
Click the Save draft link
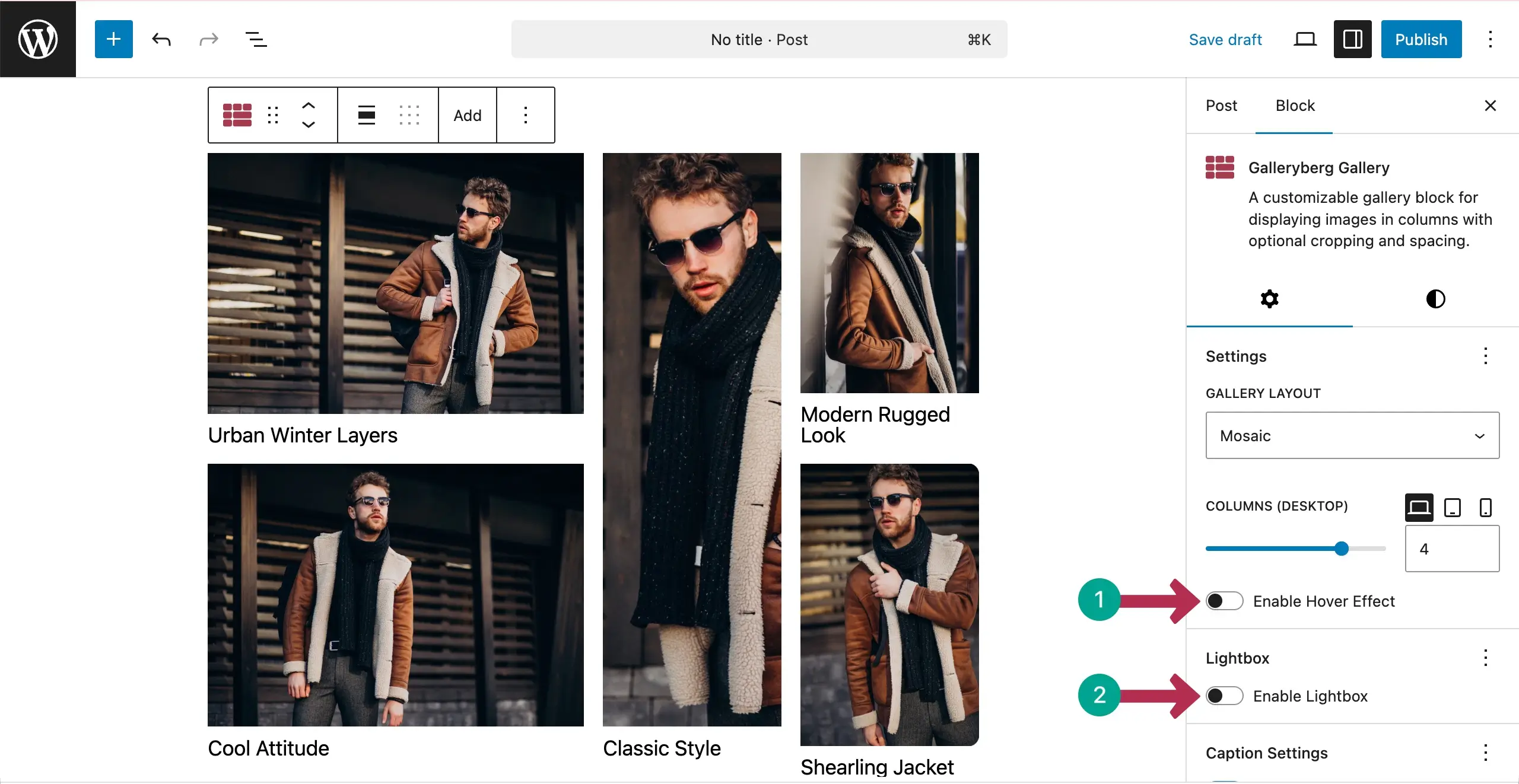tap(1225, 39)
